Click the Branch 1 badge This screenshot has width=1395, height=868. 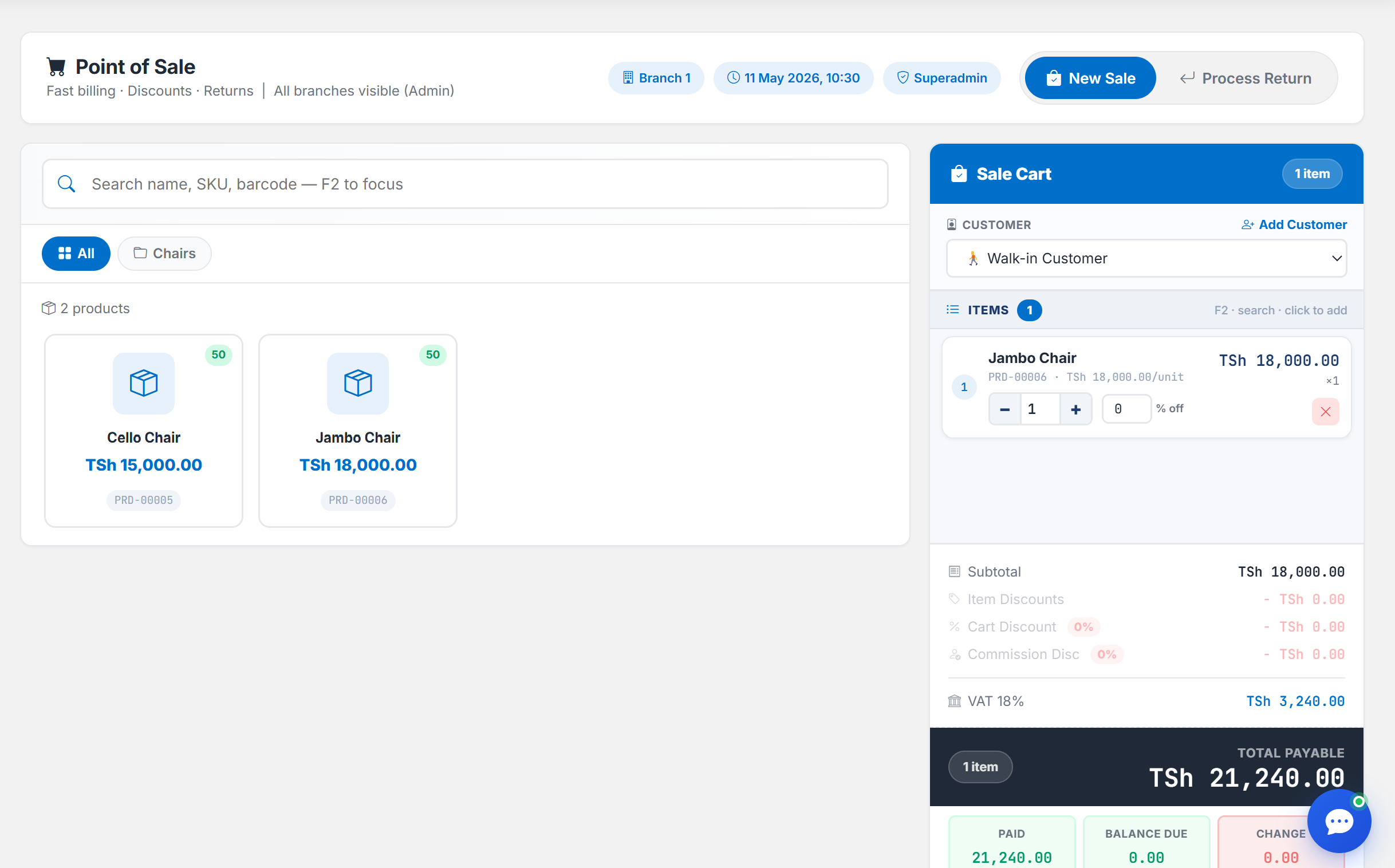click(656, 78)
